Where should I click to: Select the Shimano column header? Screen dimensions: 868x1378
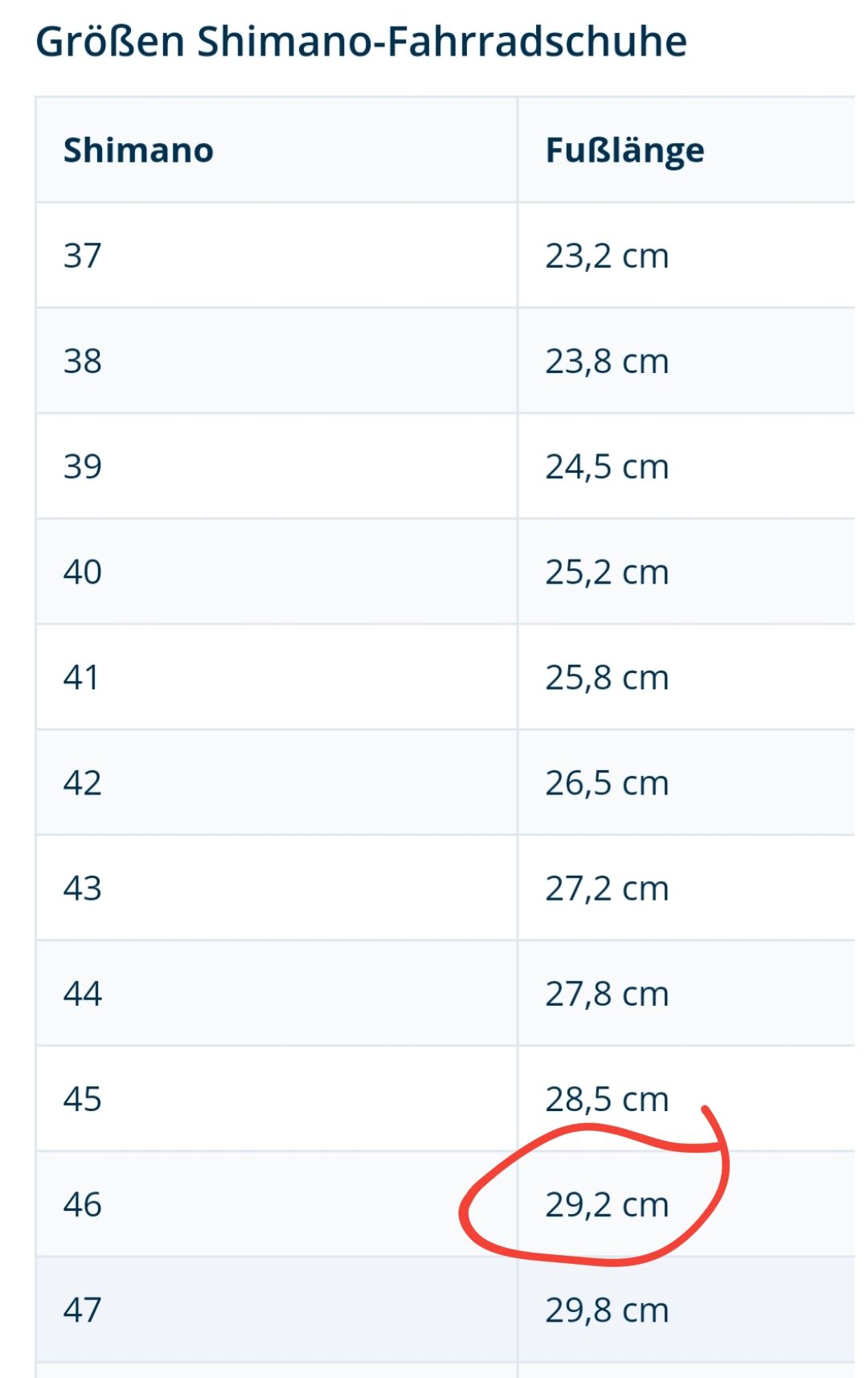tap(138, 150)
